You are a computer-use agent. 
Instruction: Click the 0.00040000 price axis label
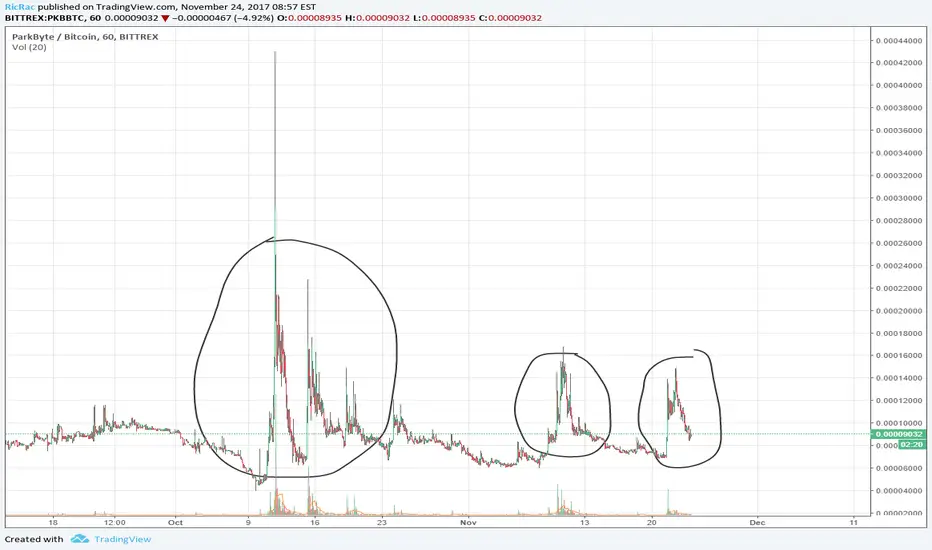[x=899, y=86]
